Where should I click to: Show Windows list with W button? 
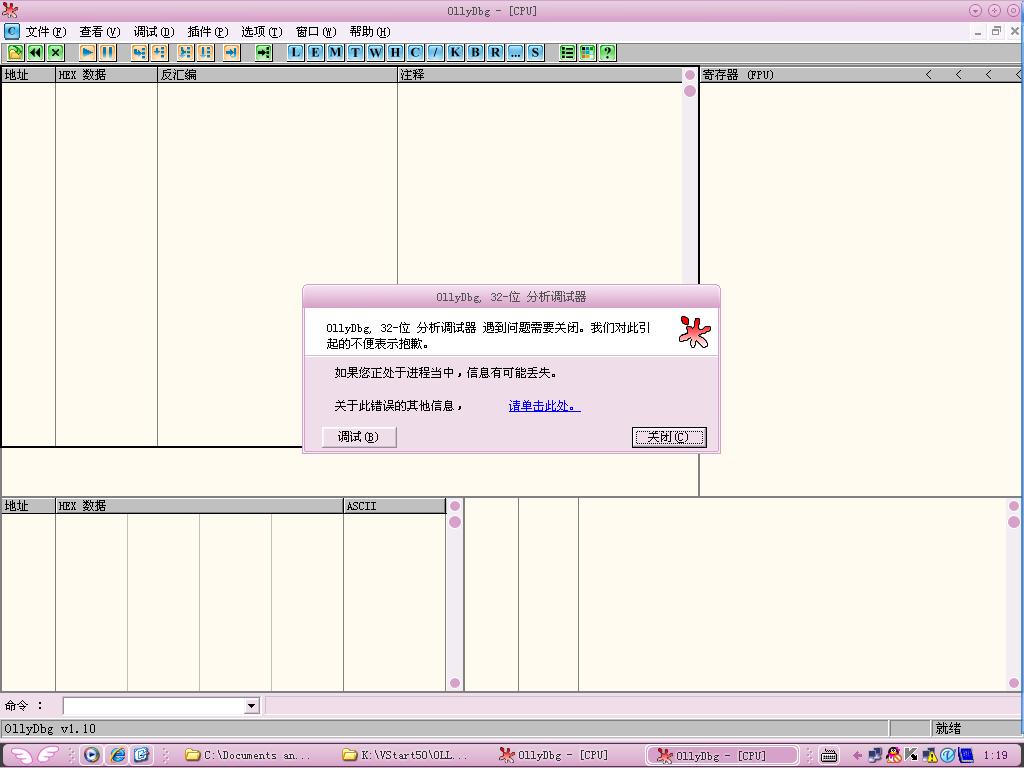(376, 53)
